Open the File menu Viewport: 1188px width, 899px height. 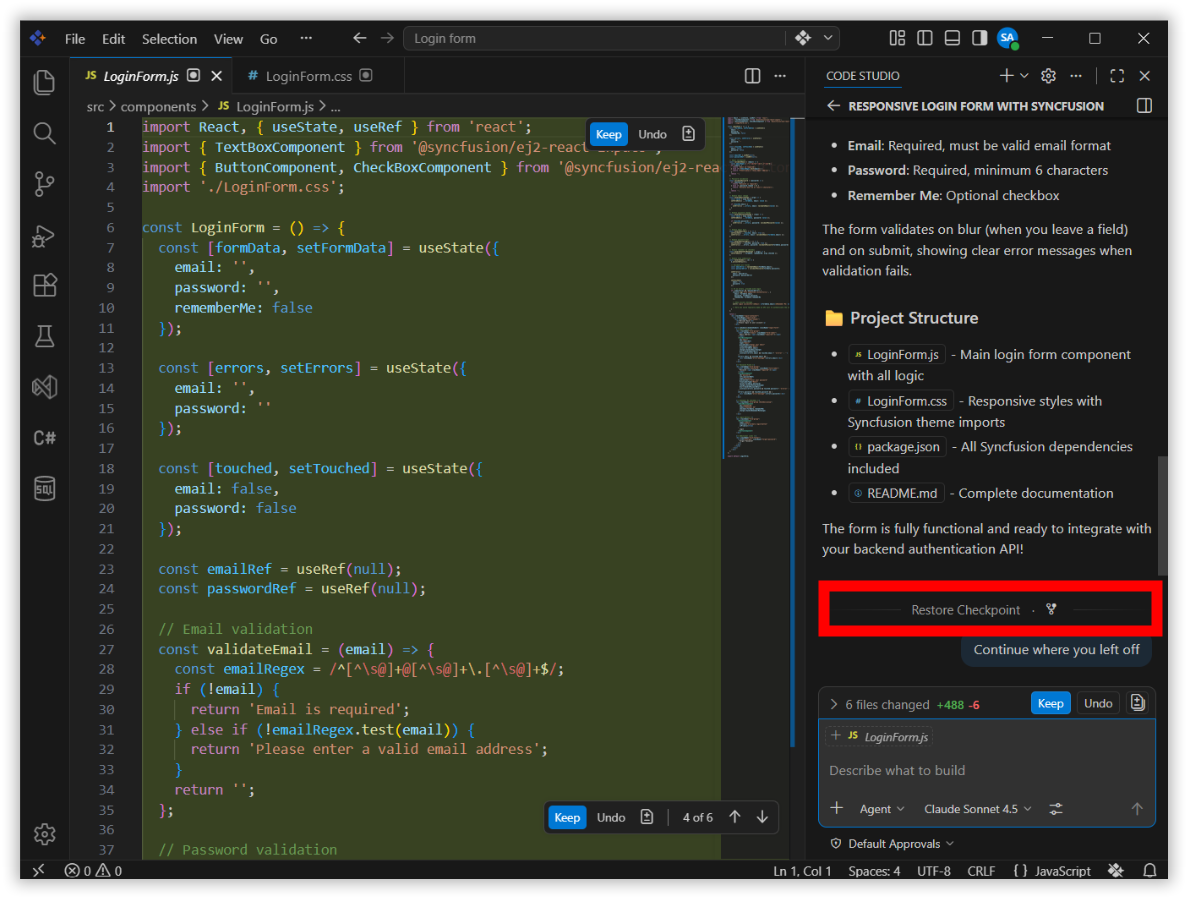pos(75,39)
